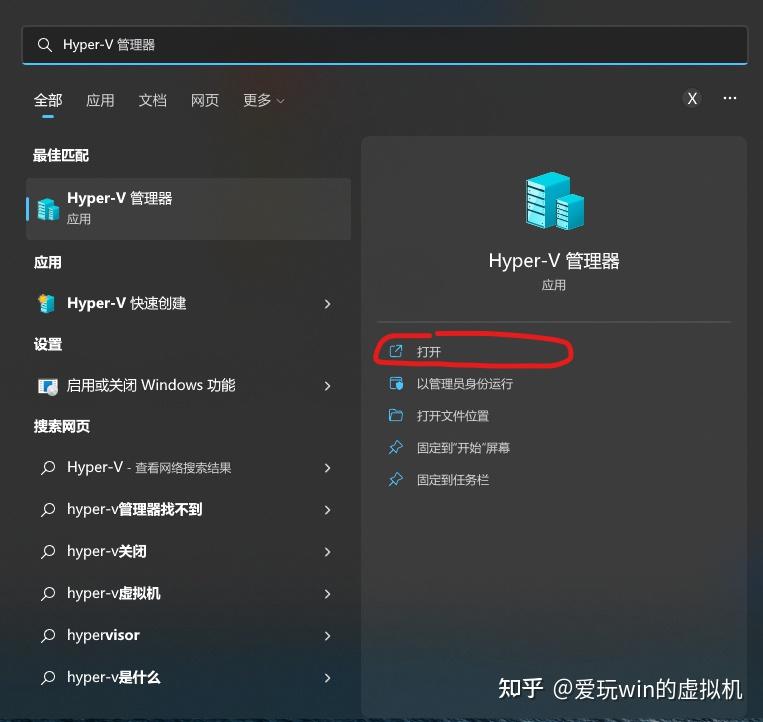Select the Hyper-V 管理器 best match result
The width and height of the screenshot is (763, 722).
(x=188, y=209)
